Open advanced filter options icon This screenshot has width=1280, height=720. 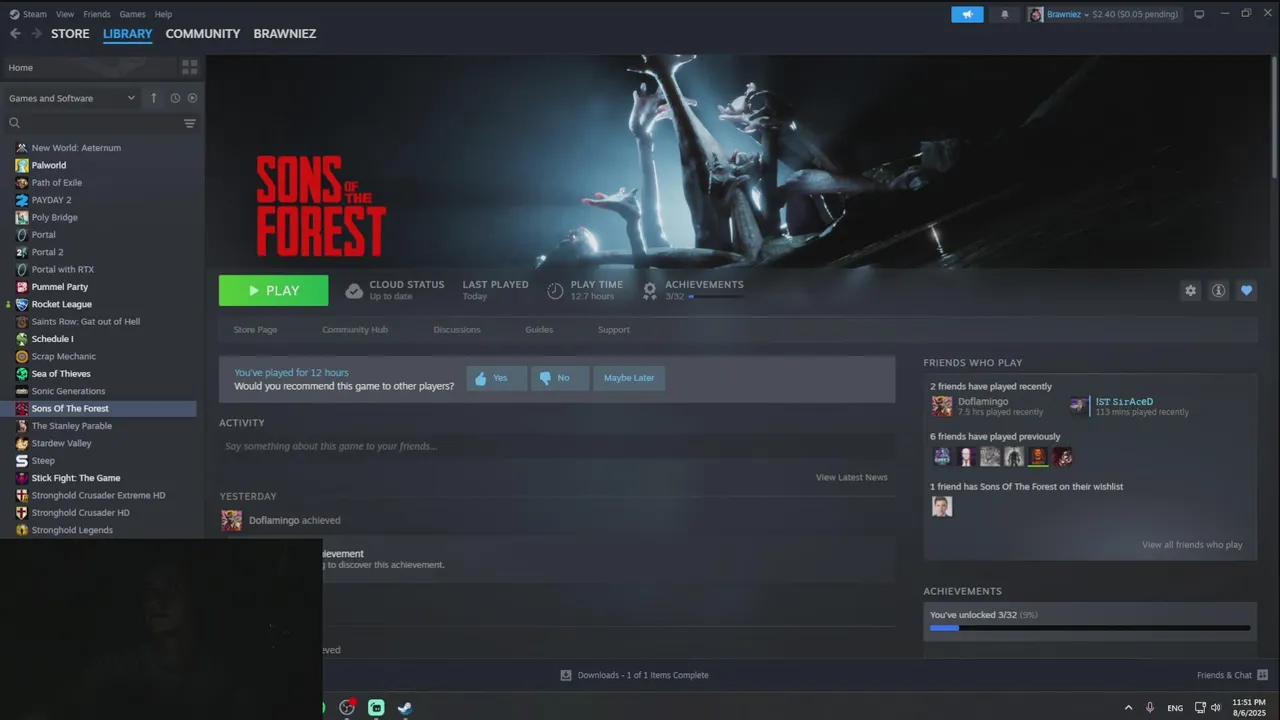click(189, 123)
